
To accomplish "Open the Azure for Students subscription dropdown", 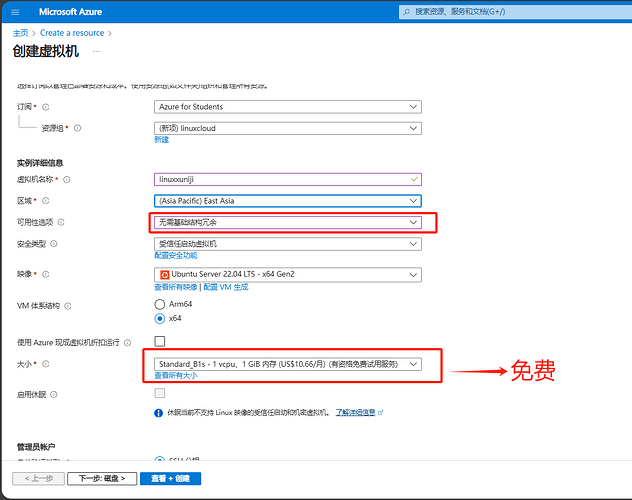I will [288, 107].
